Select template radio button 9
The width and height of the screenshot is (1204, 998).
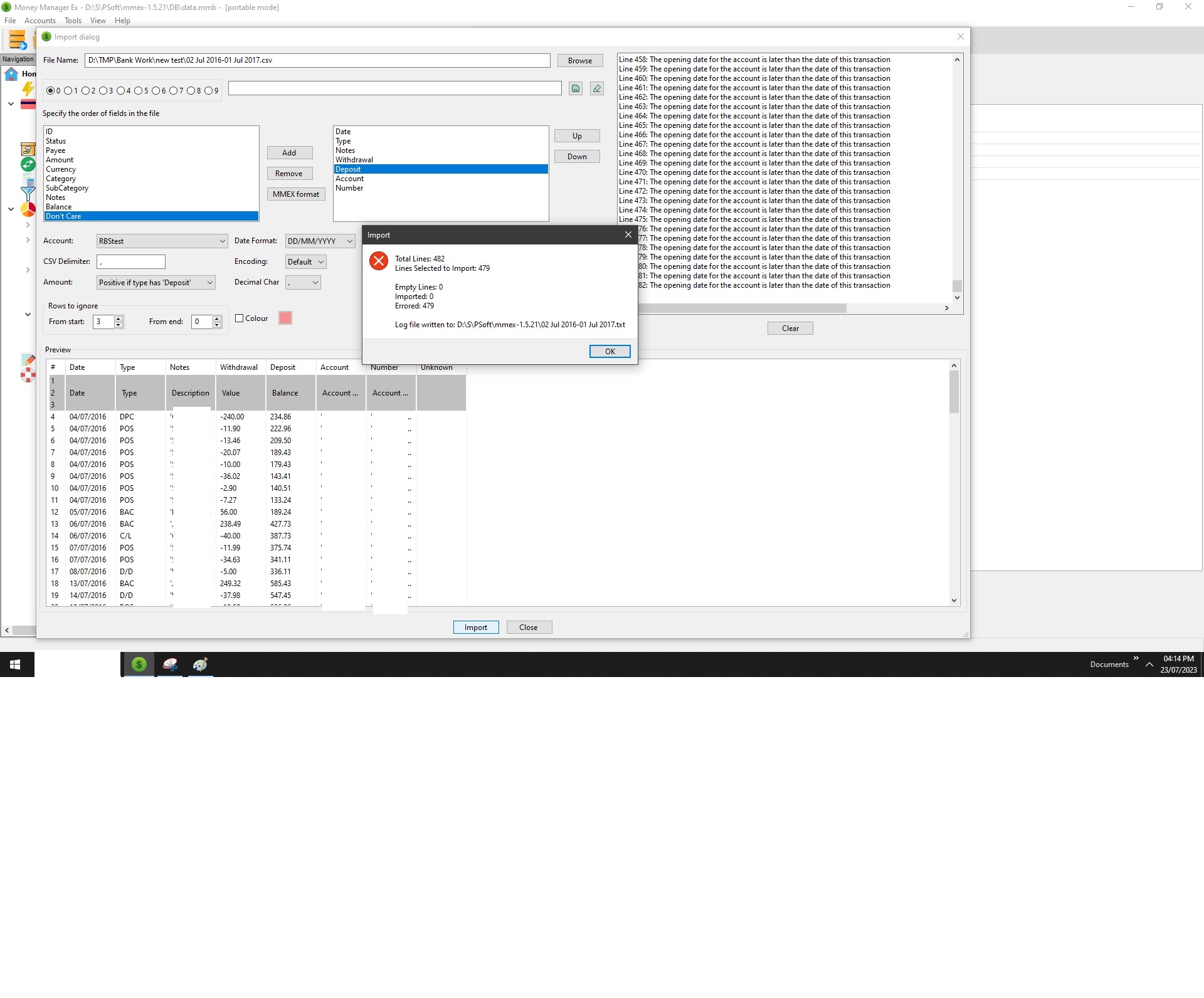[207, 90]
